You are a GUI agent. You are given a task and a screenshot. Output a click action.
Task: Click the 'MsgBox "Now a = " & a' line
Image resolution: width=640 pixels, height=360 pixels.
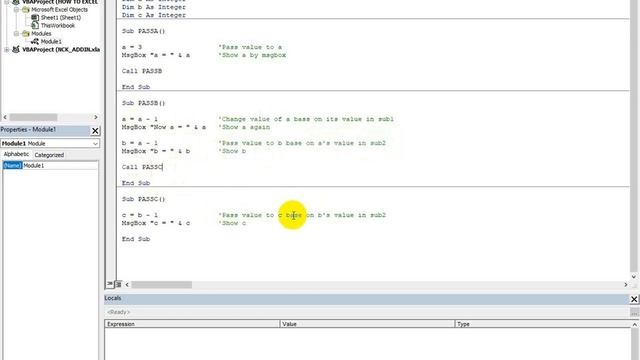(164, 127)
